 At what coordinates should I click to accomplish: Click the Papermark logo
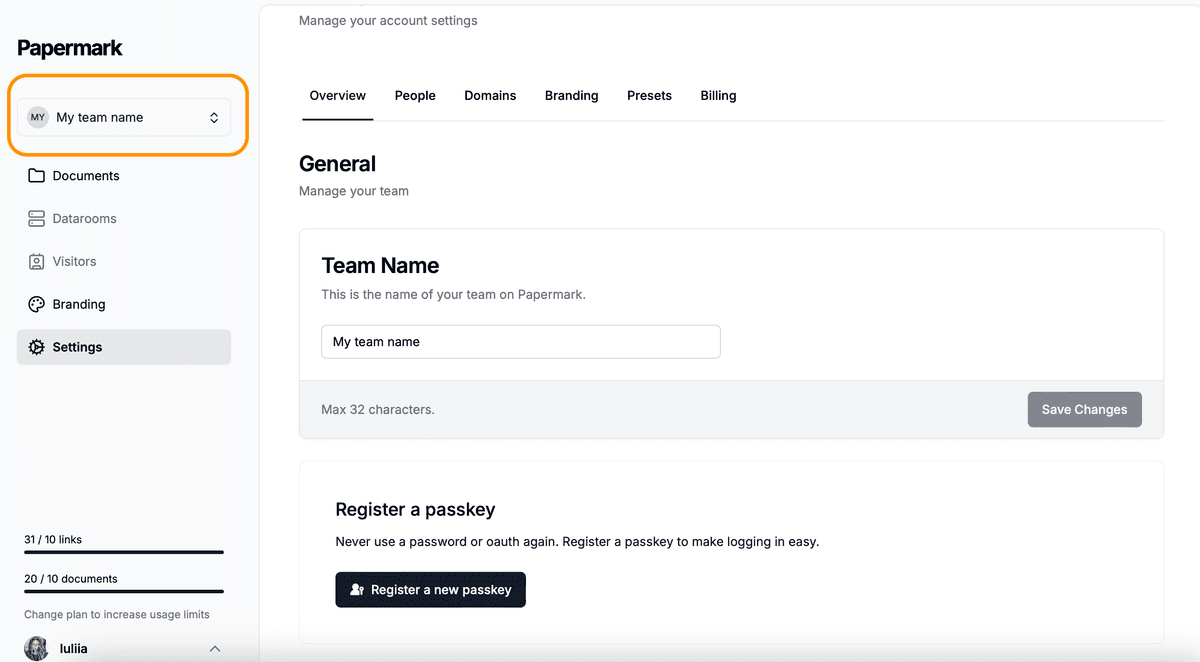70,48
